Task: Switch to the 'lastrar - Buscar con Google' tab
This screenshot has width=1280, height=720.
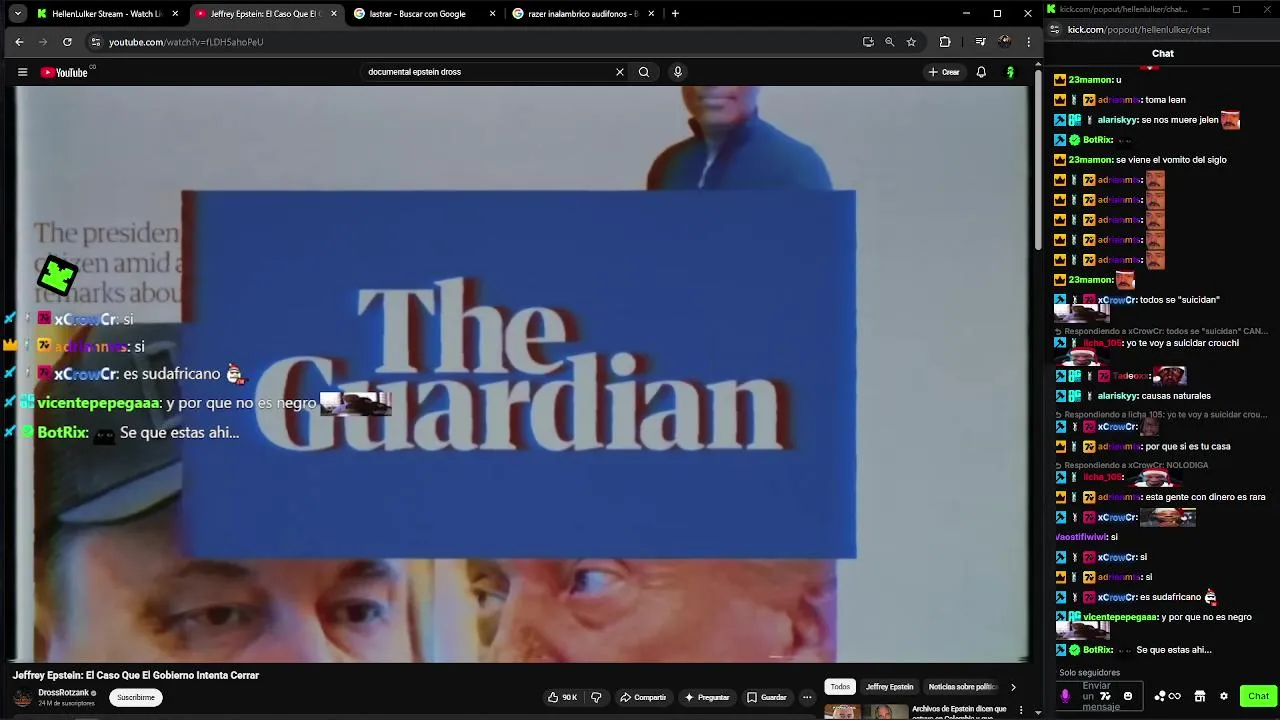Action: (x=424, y=14)
